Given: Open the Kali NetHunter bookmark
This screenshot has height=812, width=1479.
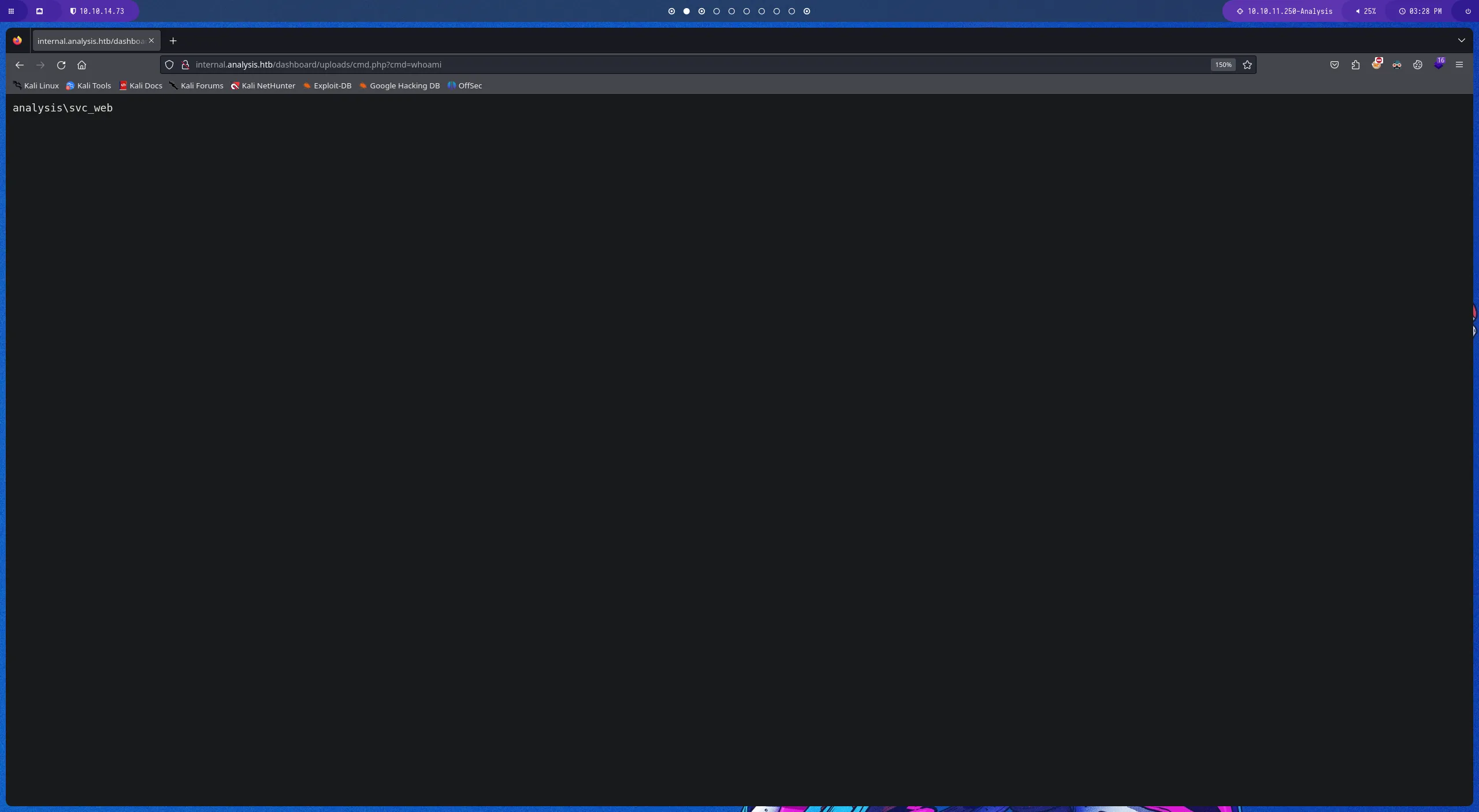Looking at the screenshot, I should coord(263,85).
